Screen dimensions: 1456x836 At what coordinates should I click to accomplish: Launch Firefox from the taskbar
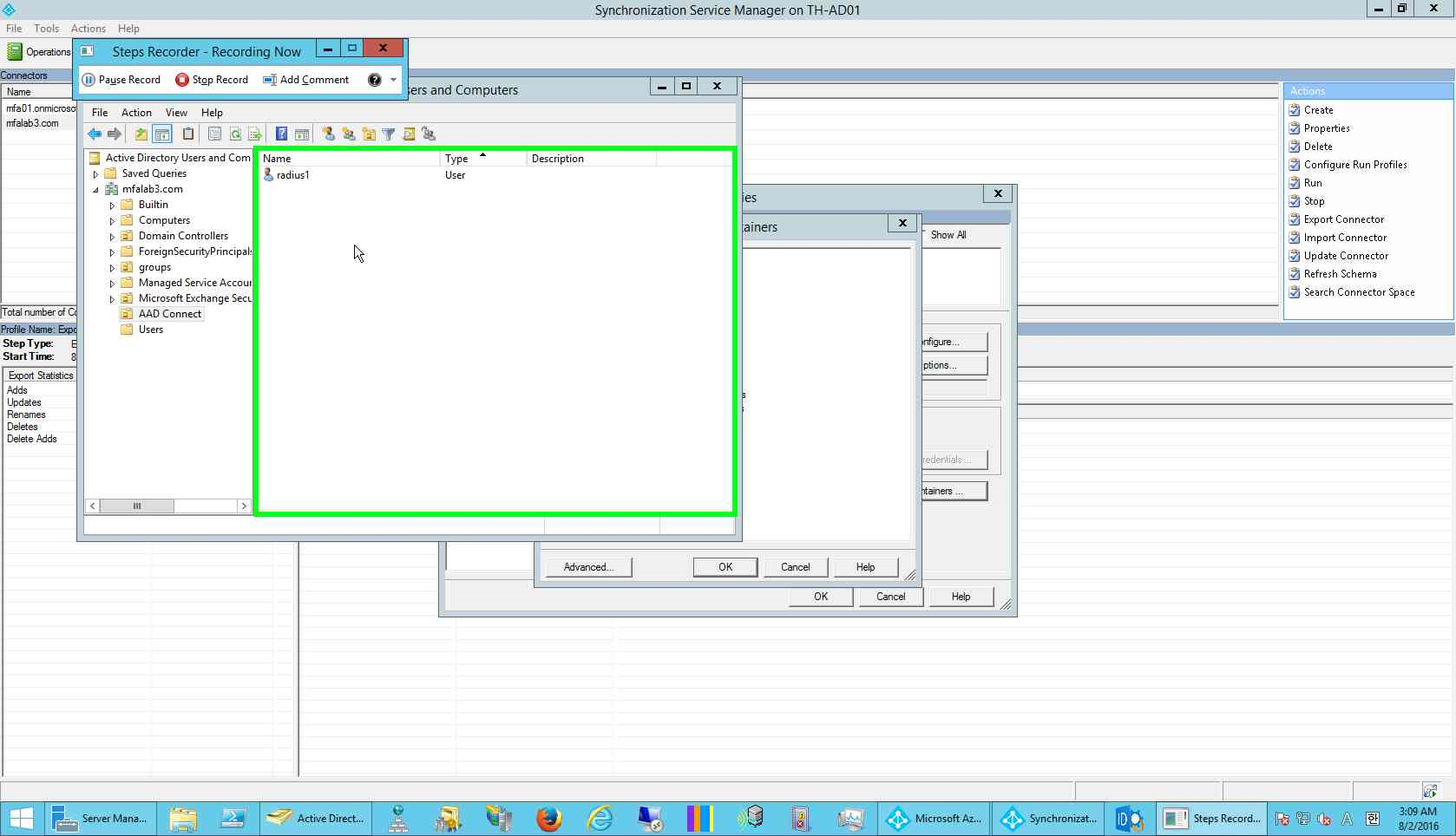tap(548, 819)
